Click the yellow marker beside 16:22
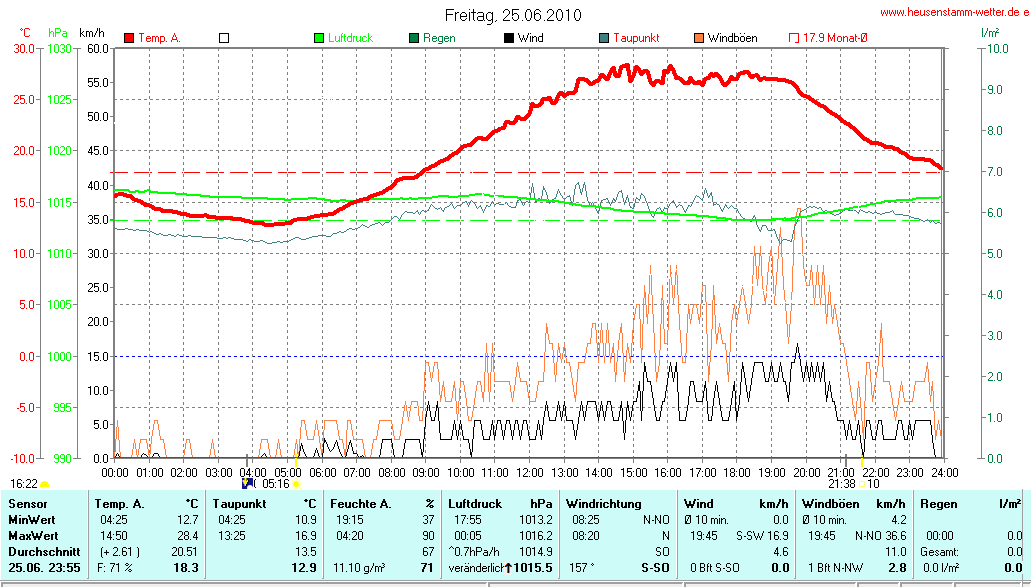Image resolution: width=1034 pixels, height=587 pixels. (45, 484)
